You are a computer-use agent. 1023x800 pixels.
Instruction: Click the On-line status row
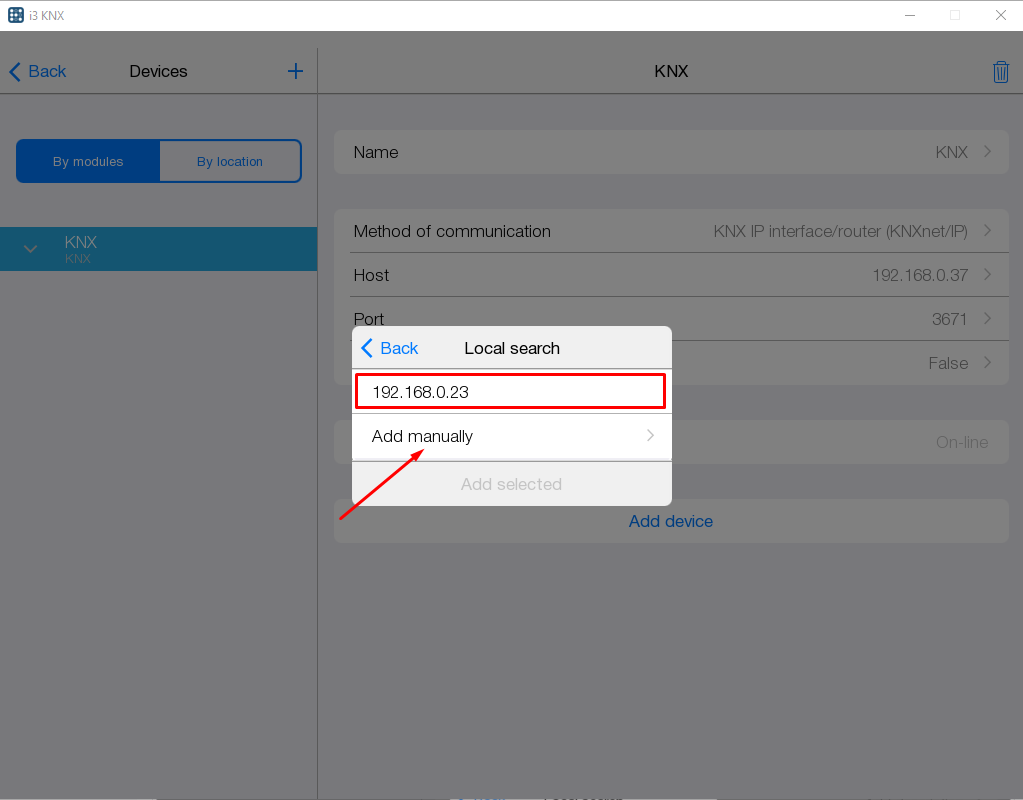(840, 441)
